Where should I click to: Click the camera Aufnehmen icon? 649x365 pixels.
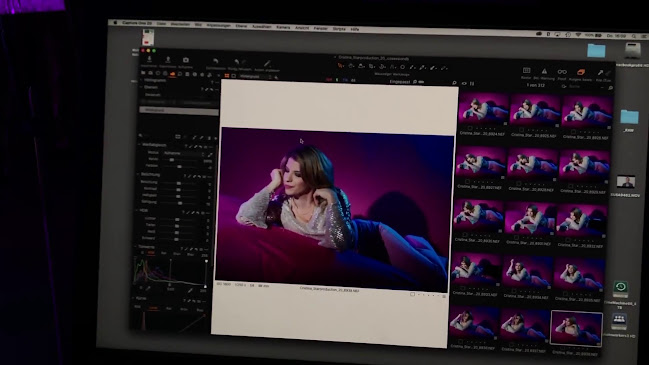click(185, 60)
